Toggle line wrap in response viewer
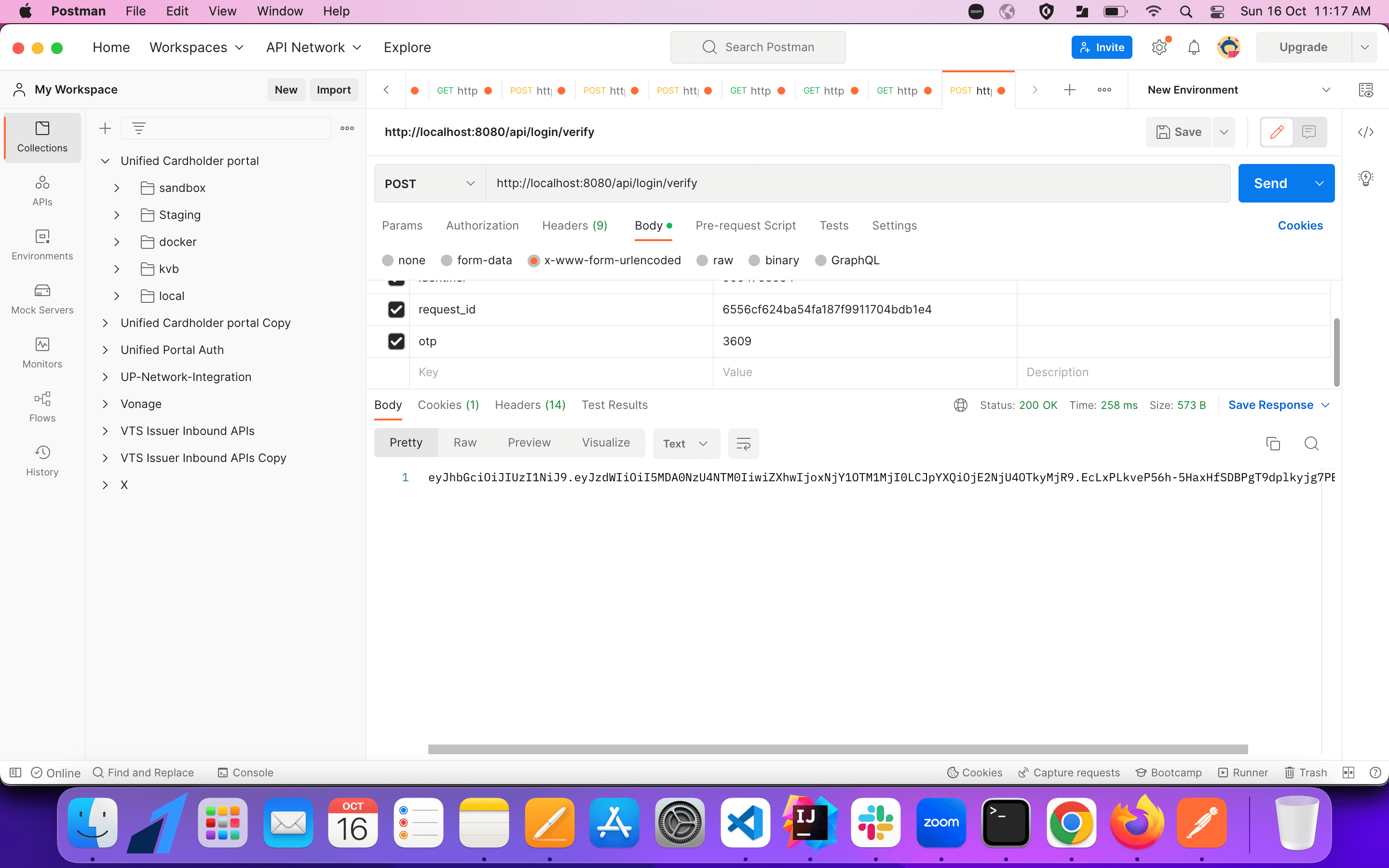The height and width of the screenshot is (868, 1389). [743, 443]
